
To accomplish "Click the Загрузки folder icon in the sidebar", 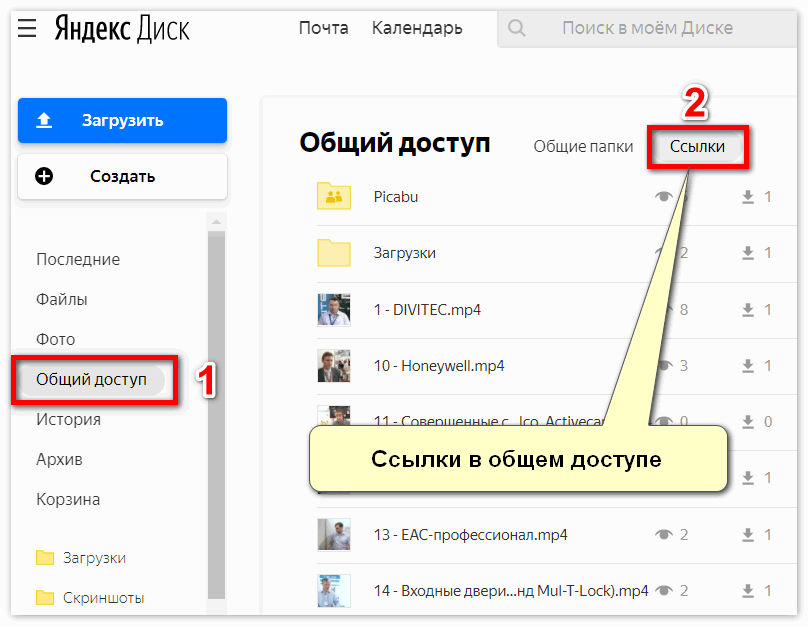I will (x=45, y=557).
